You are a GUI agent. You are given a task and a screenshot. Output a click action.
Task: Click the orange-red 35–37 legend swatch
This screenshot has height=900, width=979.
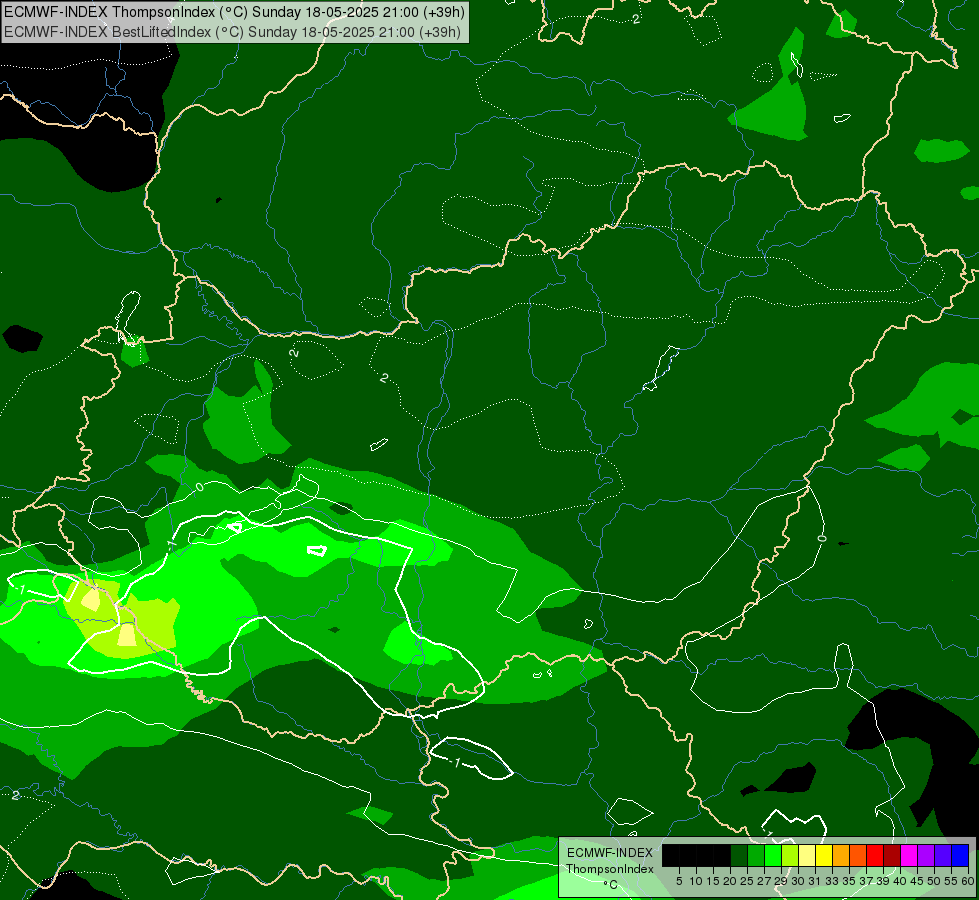(x=858, y=855)
